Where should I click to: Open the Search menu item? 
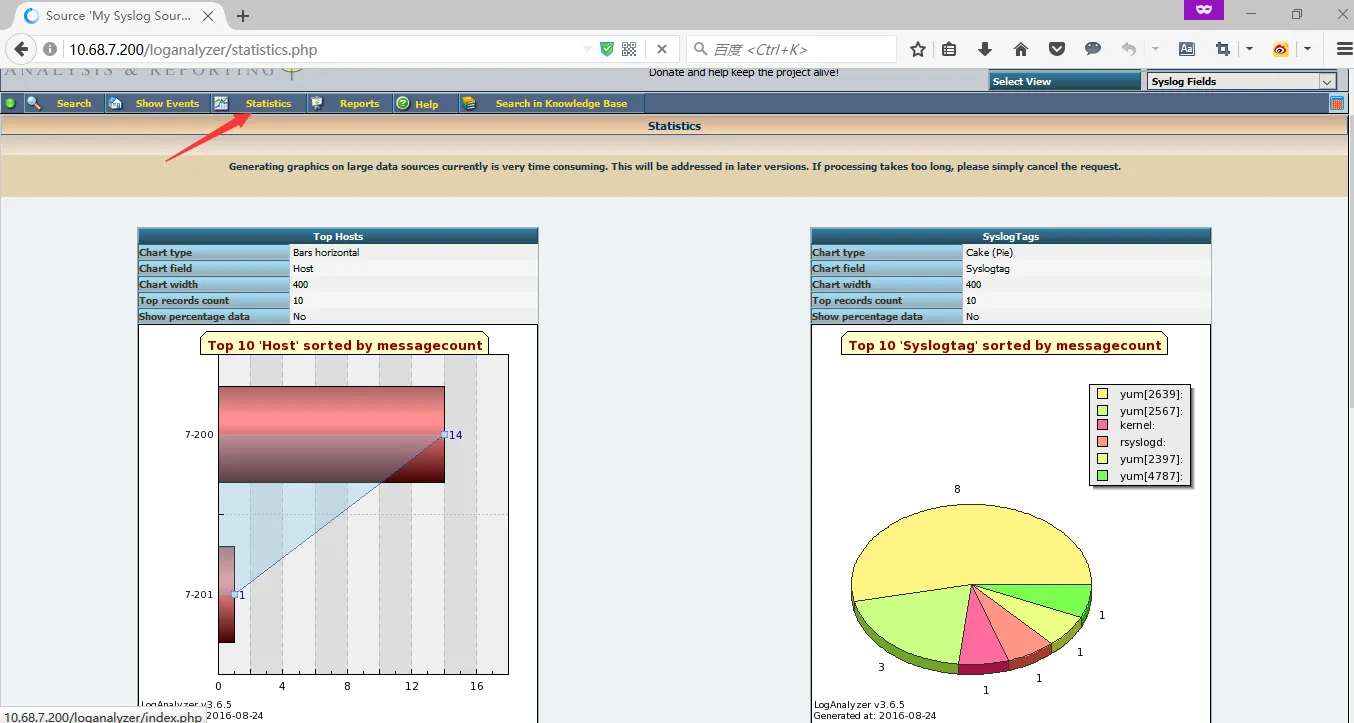click(73, 104)
